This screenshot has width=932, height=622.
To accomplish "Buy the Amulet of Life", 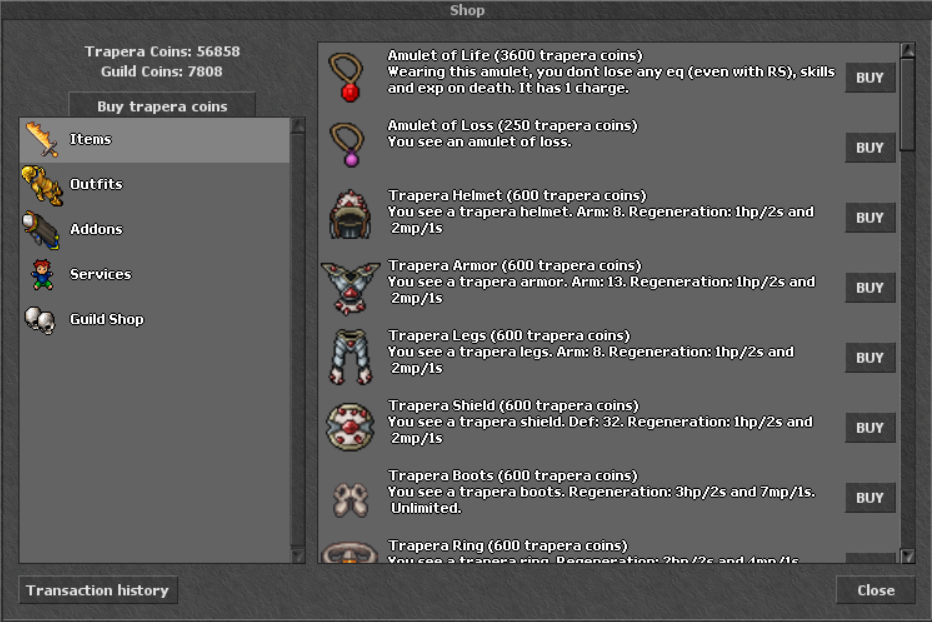I will point(870,78).
